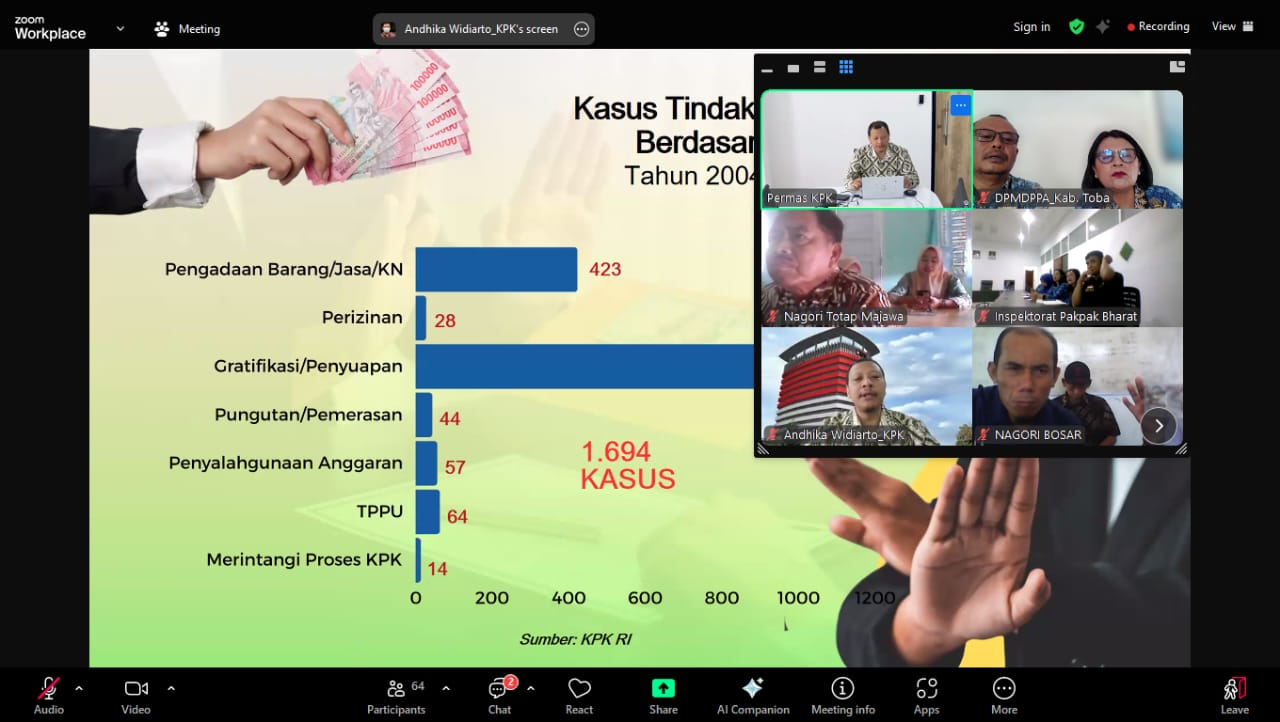Open the Chat panel
The height and width of the screenshot is (722, 1280).
pyautogui.click(x=499, y=695)
